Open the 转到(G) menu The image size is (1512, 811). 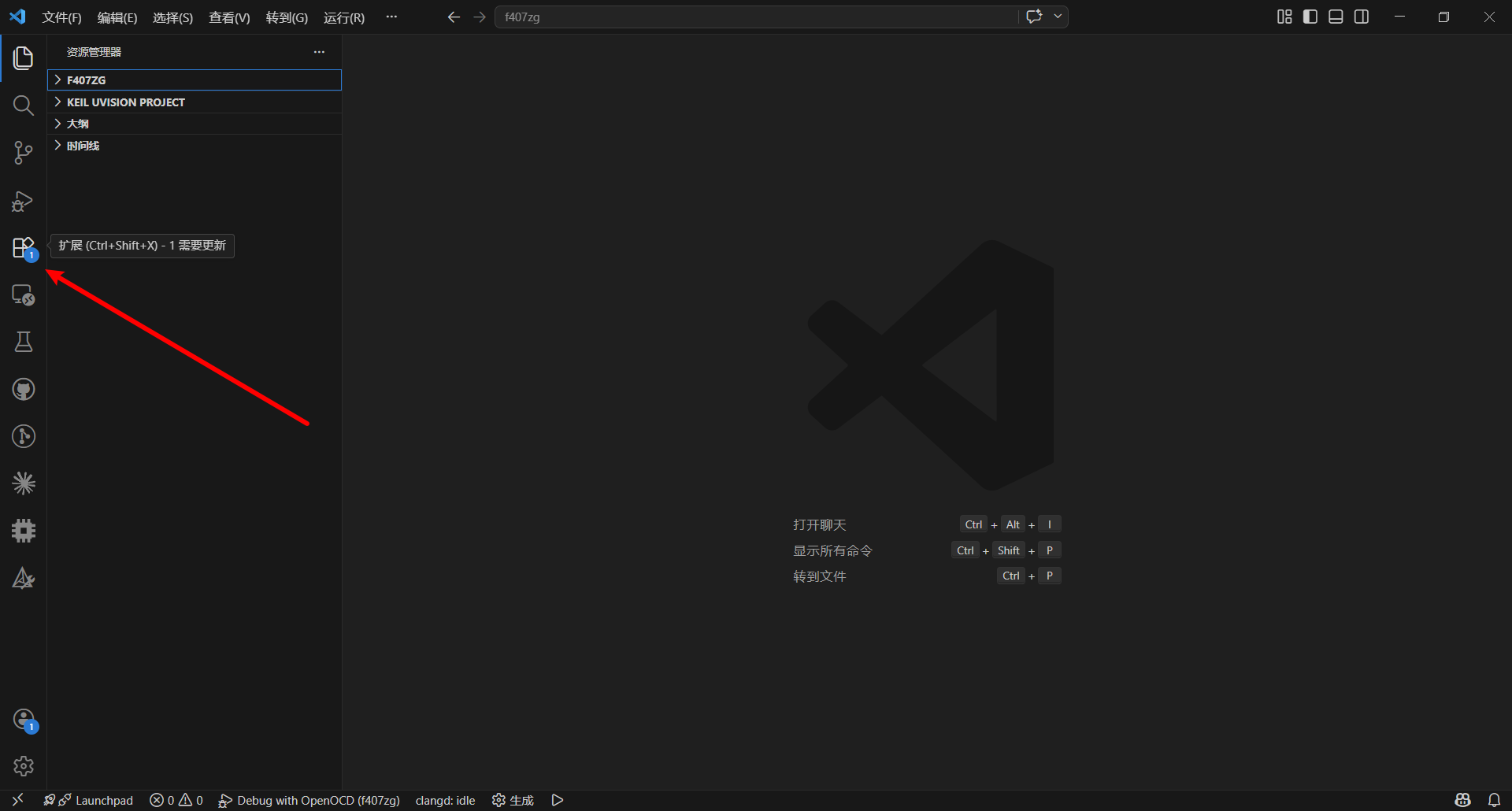click(x=287, y=17)
